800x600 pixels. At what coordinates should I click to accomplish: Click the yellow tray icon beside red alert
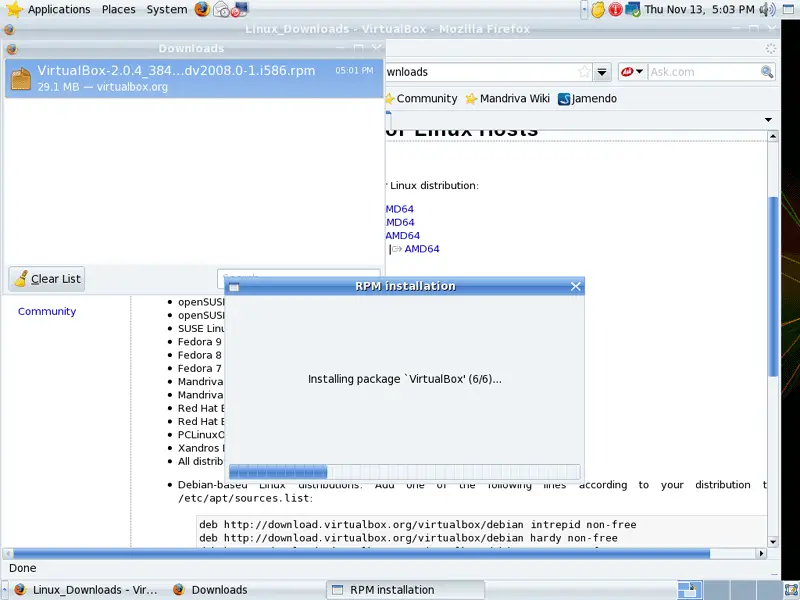pos(598,9)
